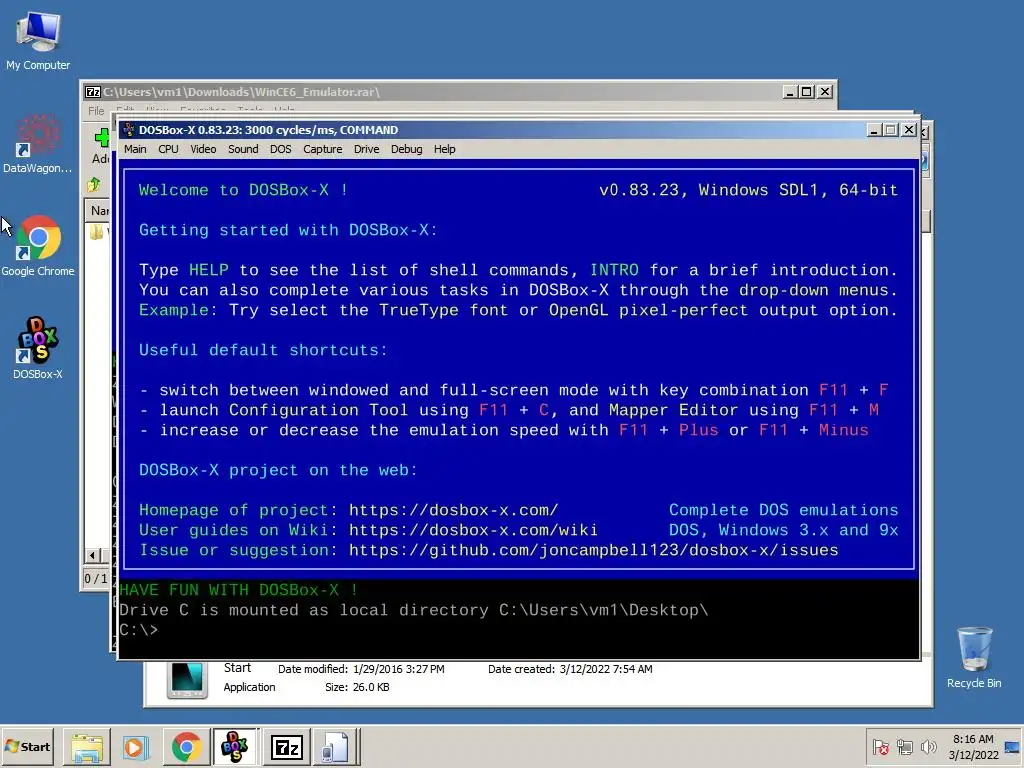Open the Sound menu

(x=243, y=149)
